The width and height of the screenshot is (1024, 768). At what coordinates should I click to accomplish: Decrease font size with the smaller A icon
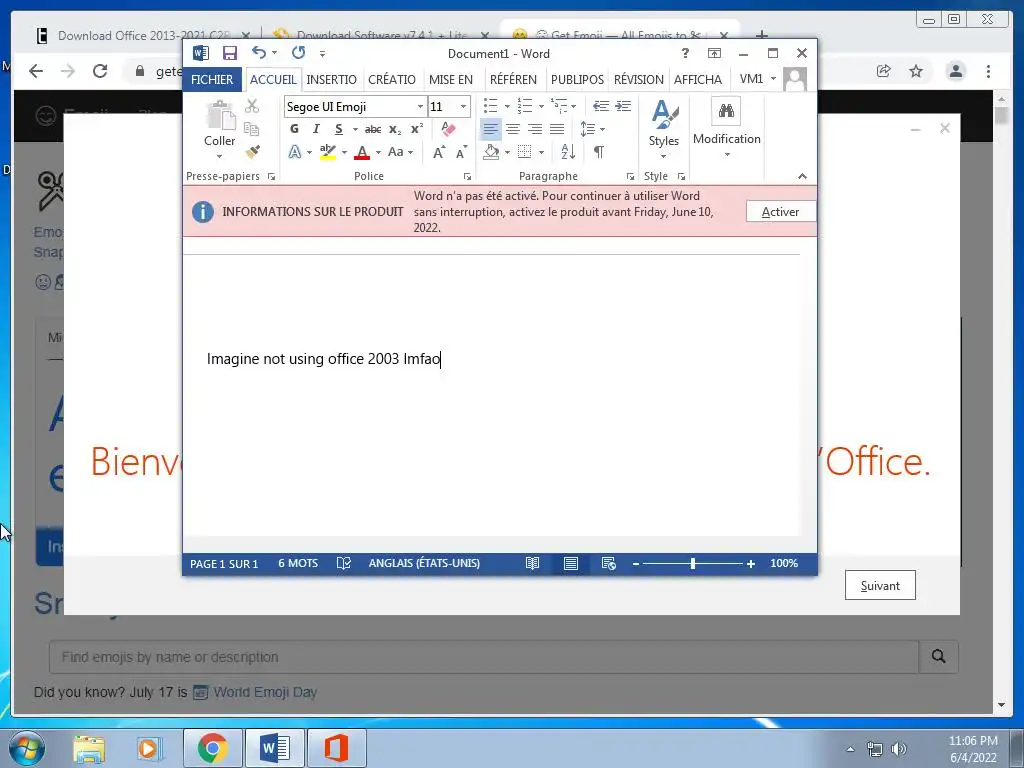pyautogui.click(x=461, y=152)
